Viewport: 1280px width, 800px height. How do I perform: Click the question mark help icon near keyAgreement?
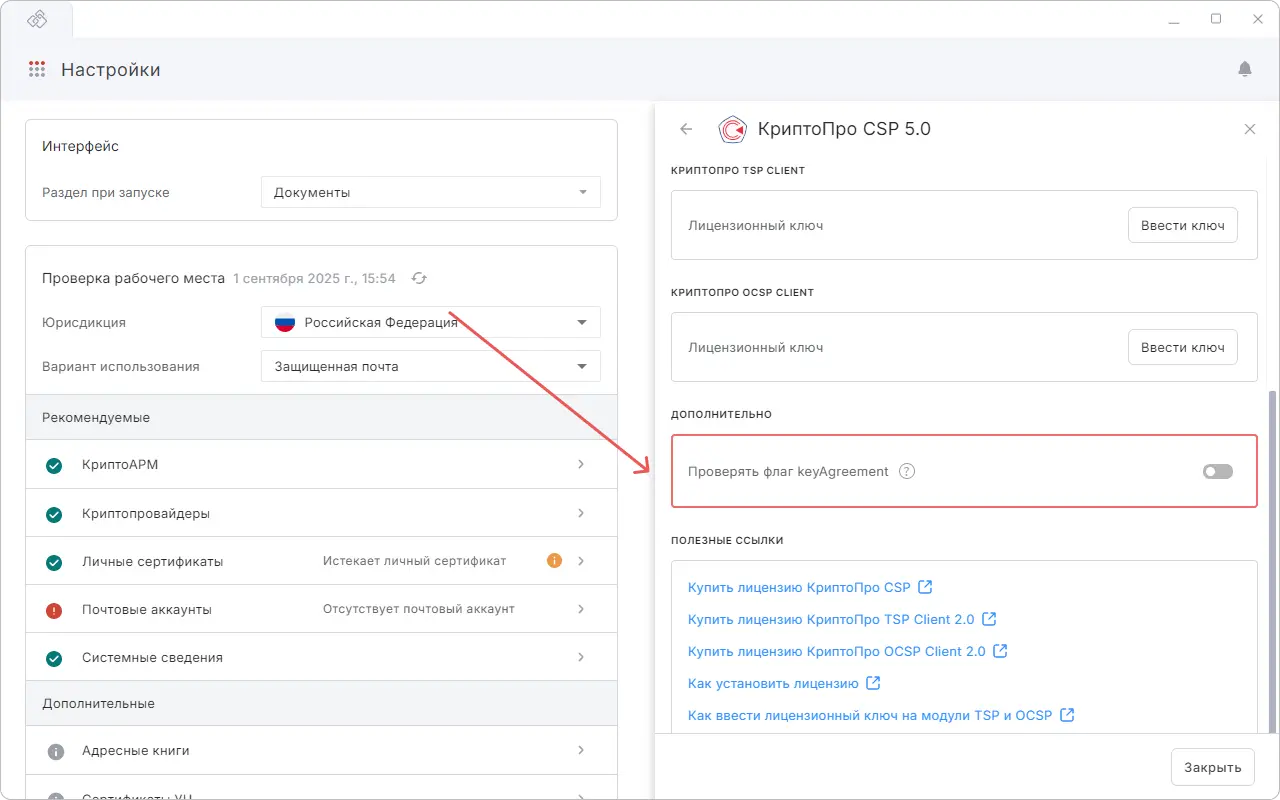click(x=906, y=470)
